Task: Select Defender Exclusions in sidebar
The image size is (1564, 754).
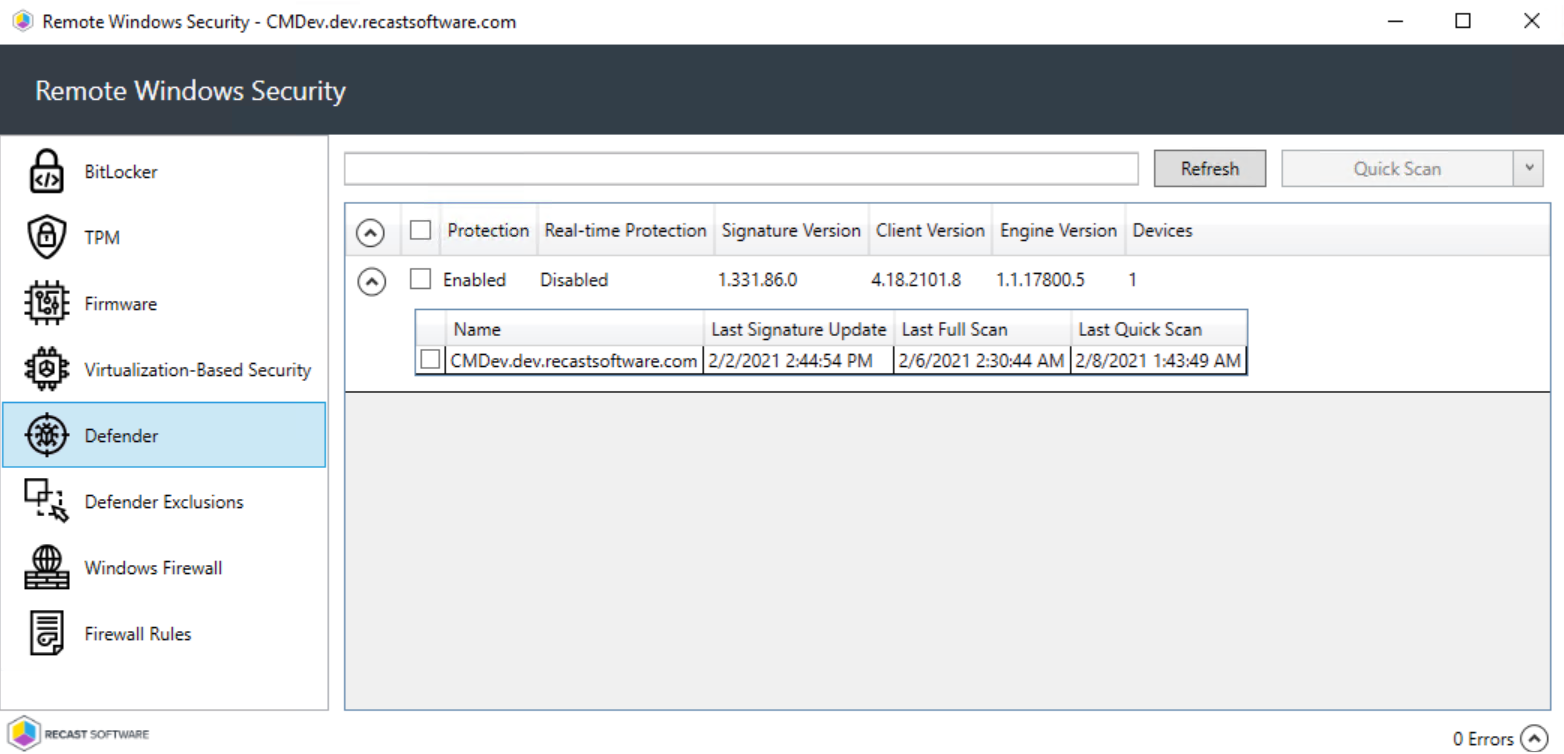Action: [x=165, y=501]
